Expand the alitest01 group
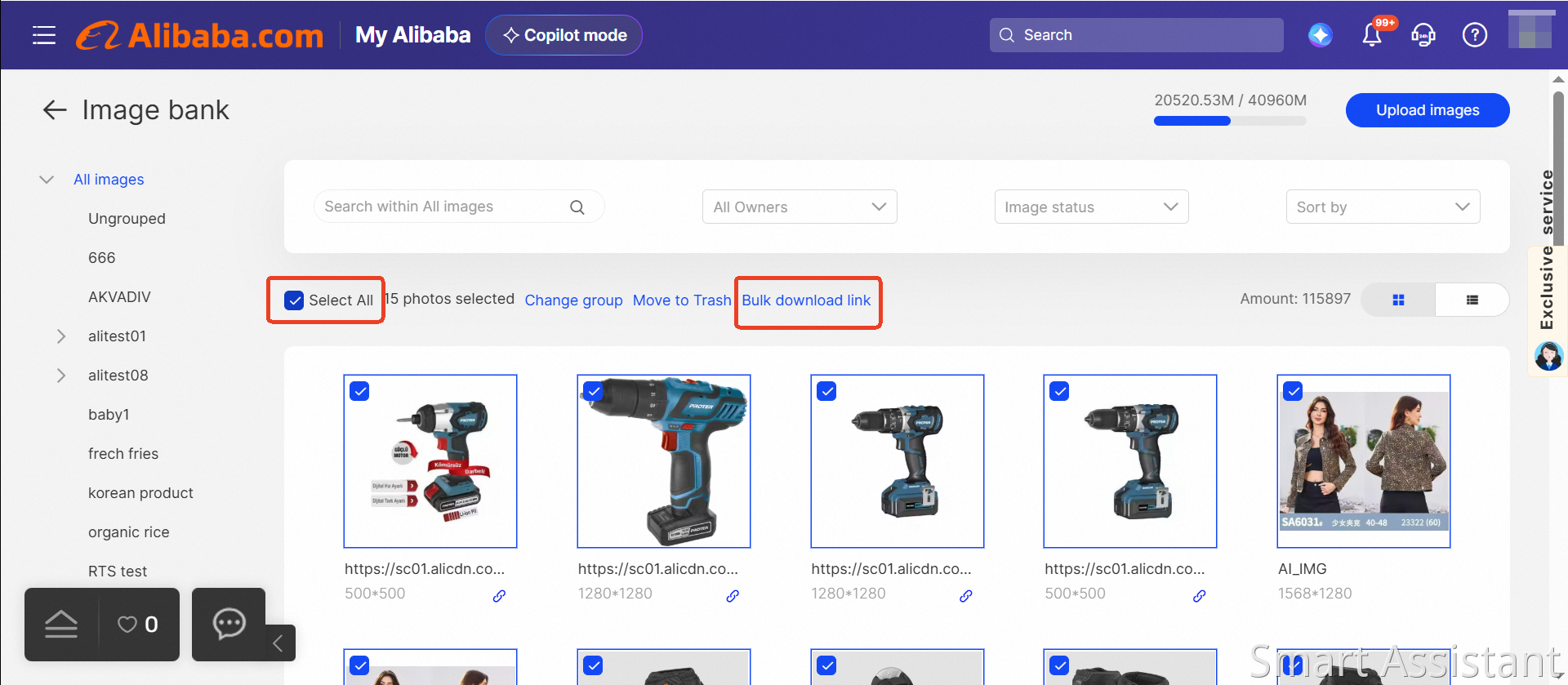The height and width of the screenshot is (685, 1568). (61, 336)
